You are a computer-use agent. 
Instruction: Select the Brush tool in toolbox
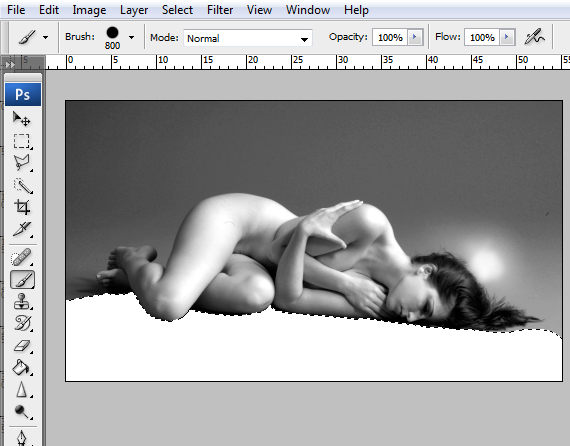click(23, 280)
